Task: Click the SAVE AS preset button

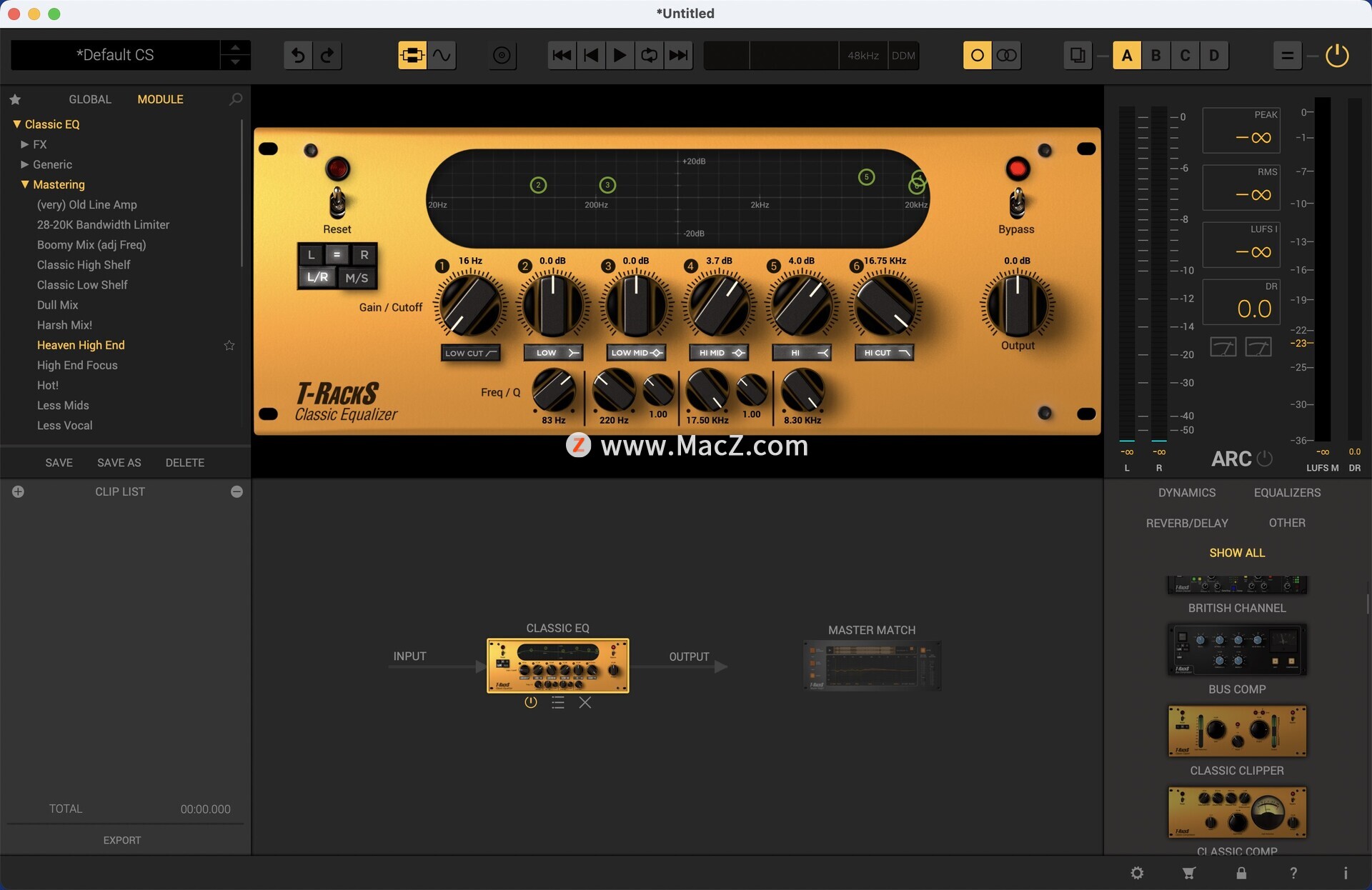Action: point(119,463)
